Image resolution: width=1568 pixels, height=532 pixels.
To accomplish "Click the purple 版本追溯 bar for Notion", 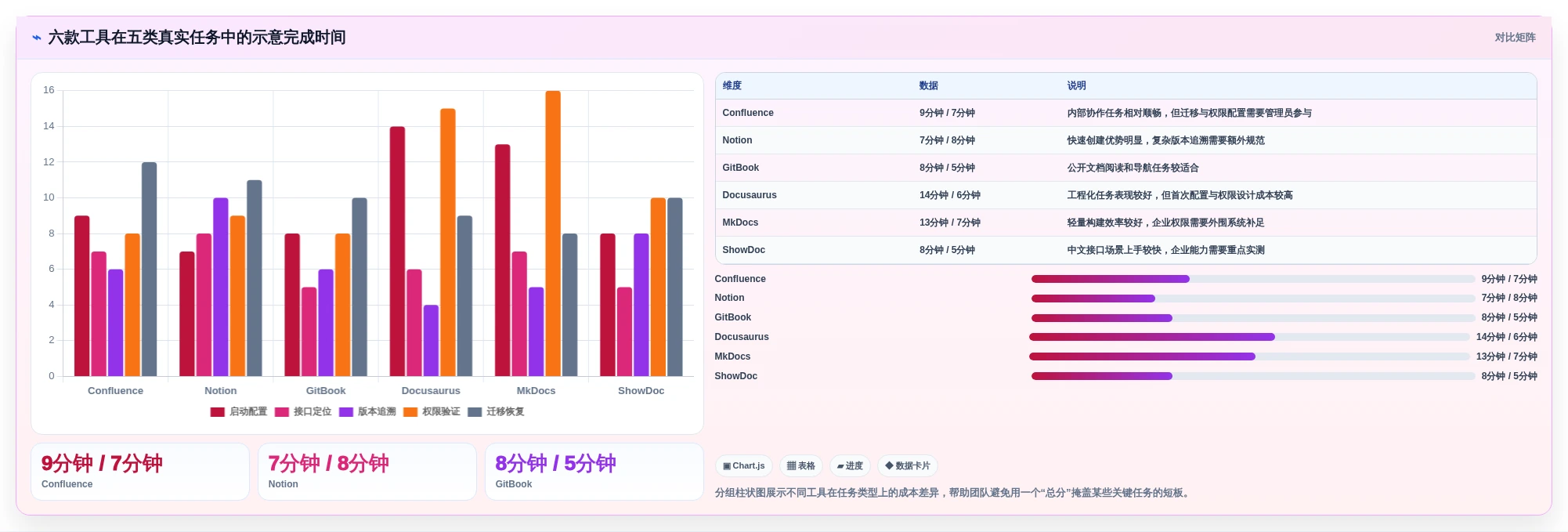I will (221, 287).
